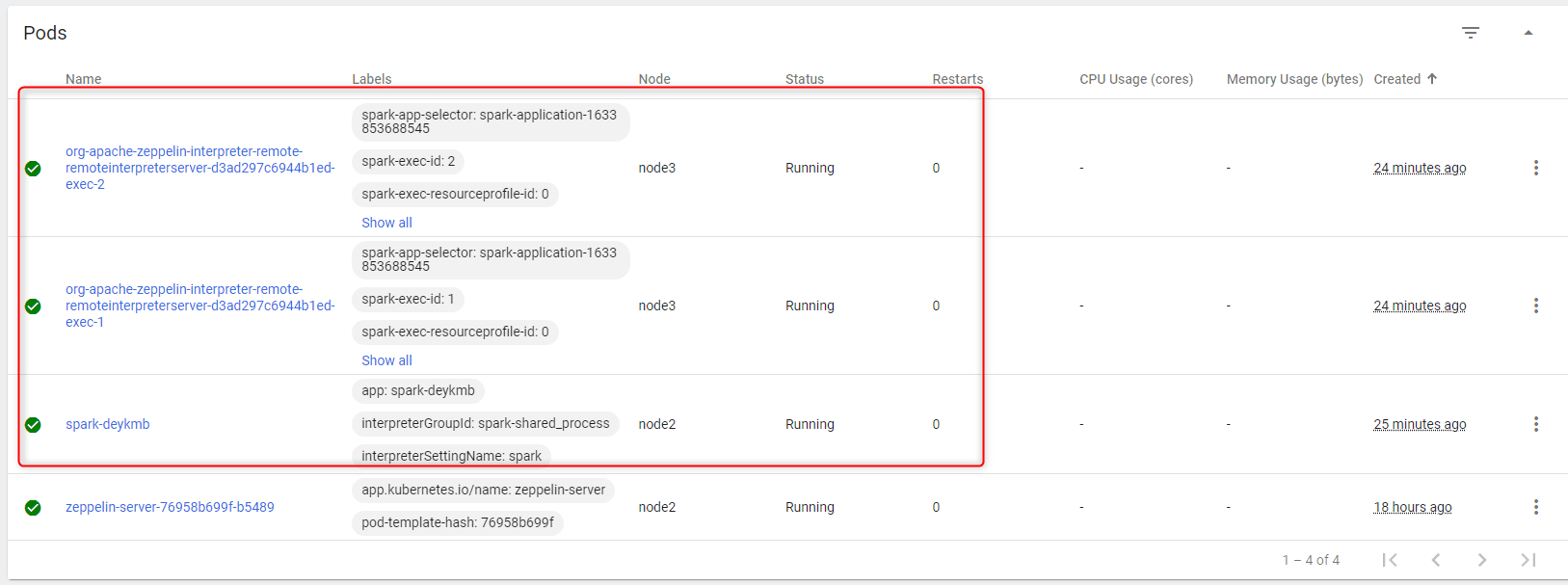Viewport: 1568px width, 585px height.
Task: Sort pods by Restarts column
Action: pyautogui.click(x=958, y=79)
